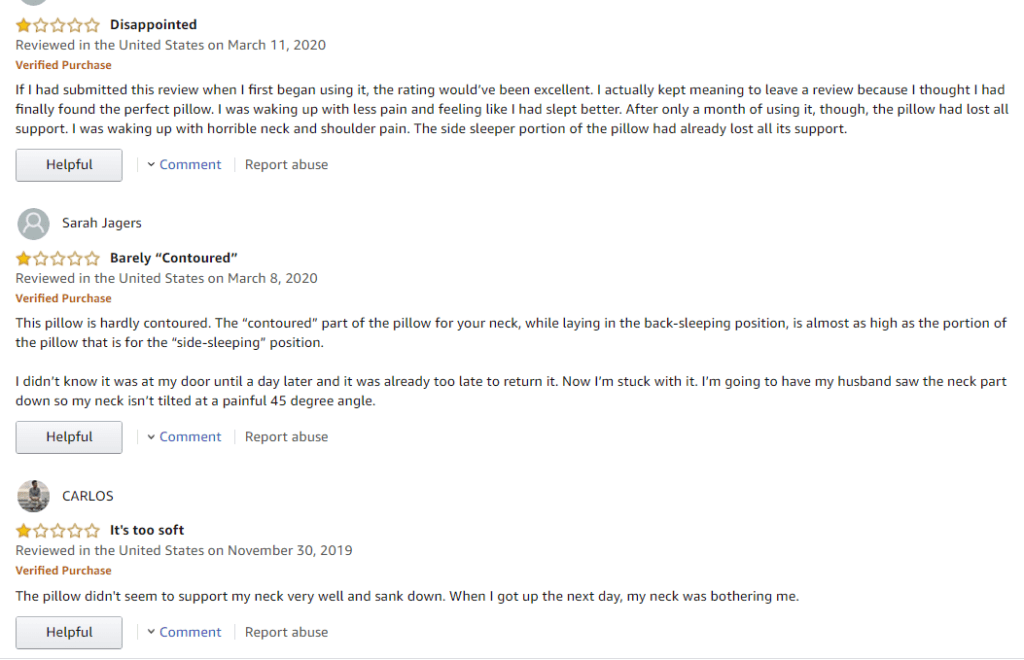The width and height of the screenshot is (1024, 660).
Task: Click Sarah Jagers' default profile avatar
Action: tap(33, 224)
